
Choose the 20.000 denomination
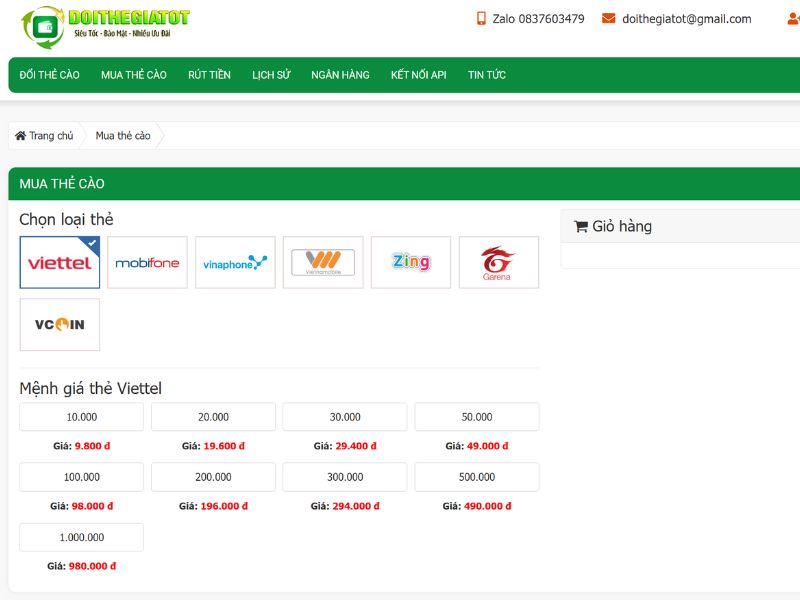click(x=213, y=417)
